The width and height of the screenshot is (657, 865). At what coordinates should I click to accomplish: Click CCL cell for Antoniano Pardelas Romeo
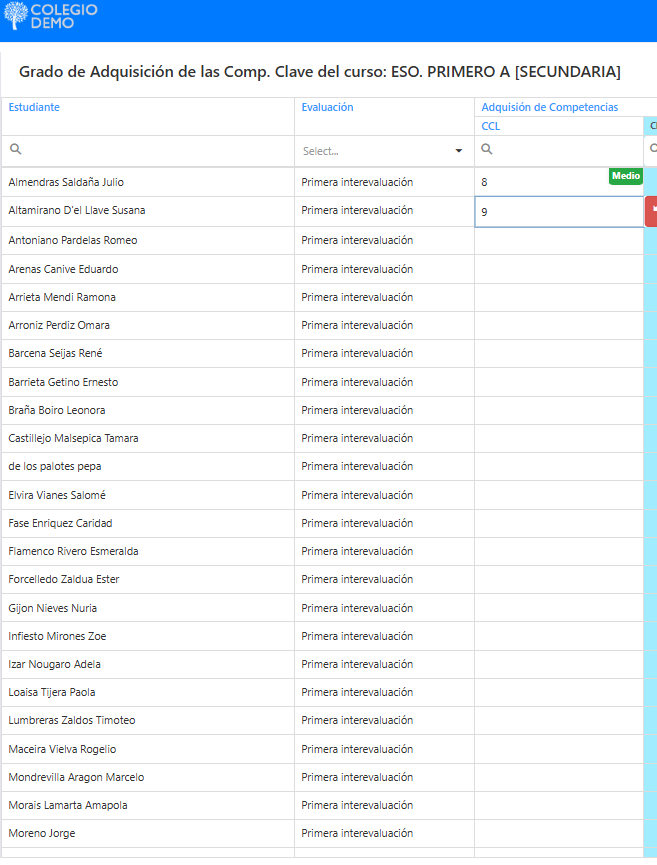(x=557, y=240)
